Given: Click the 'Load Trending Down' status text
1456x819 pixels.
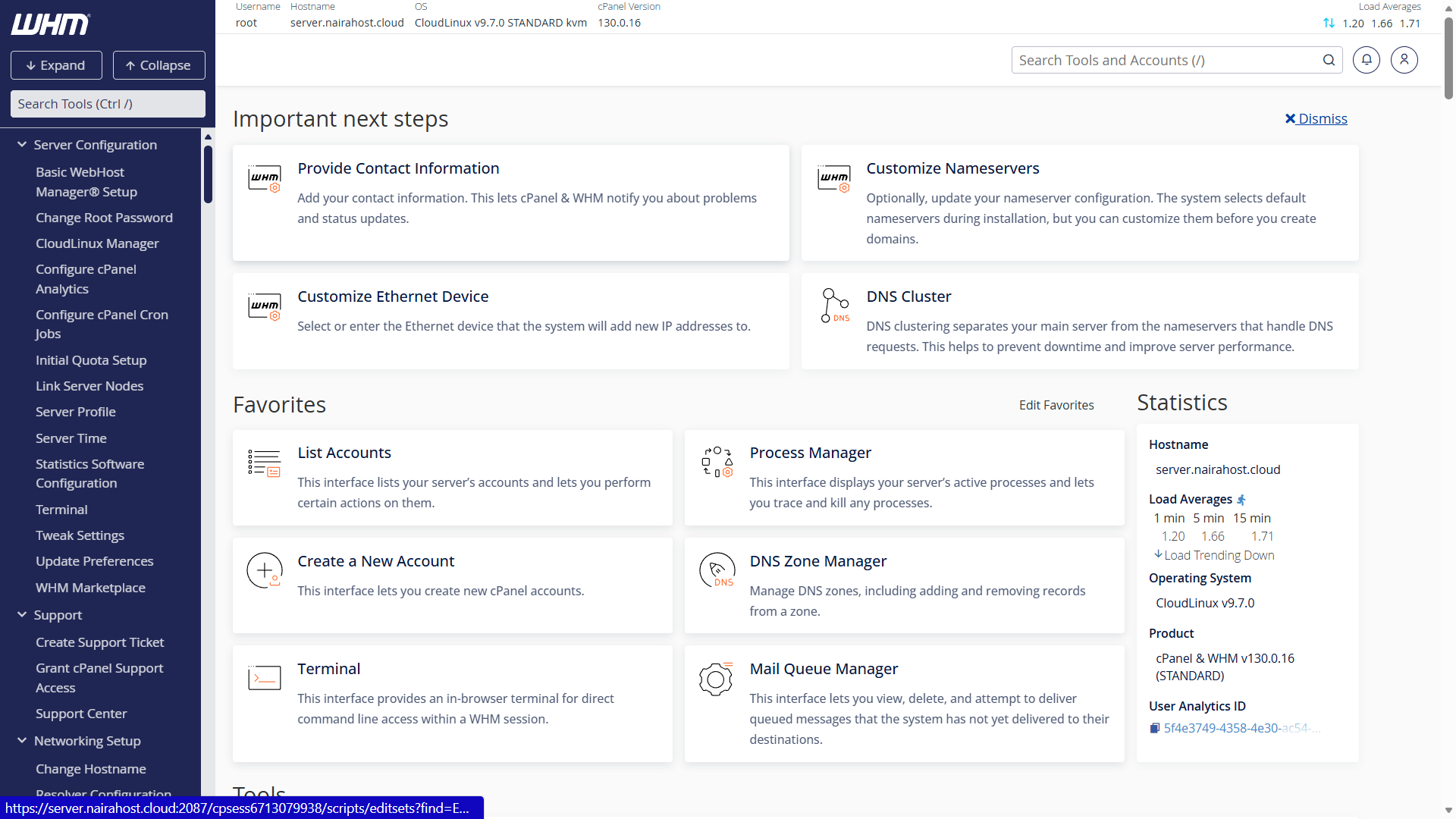Looking at the screenshot, I should [x=1219, y=555].
